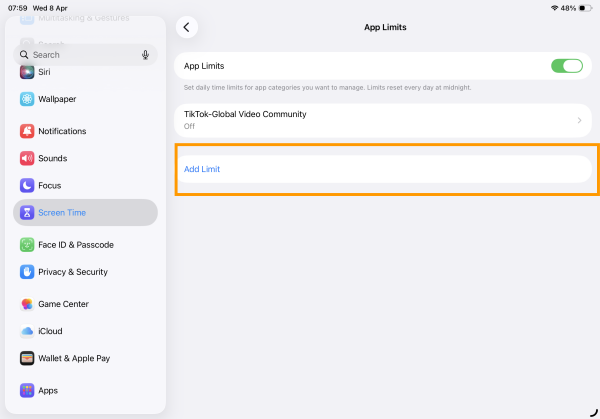Tap the Wi-Fi status icon

point(554,8)
